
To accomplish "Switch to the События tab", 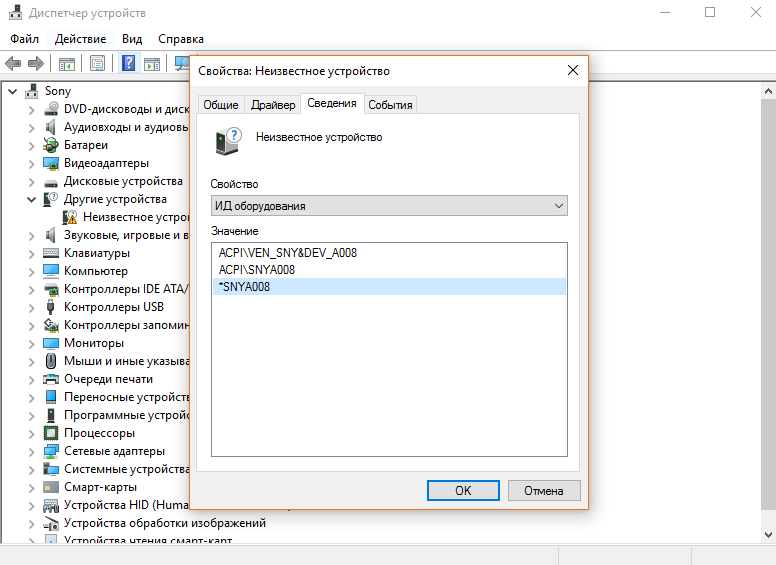I will (390, 105).
